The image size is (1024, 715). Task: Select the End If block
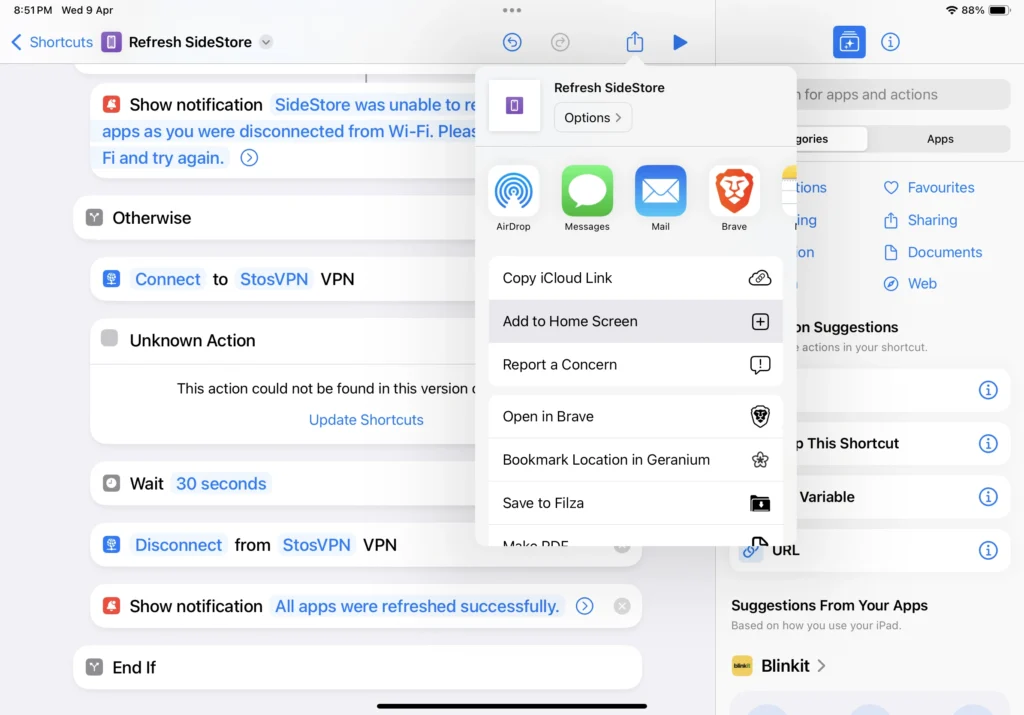[357, 667]
